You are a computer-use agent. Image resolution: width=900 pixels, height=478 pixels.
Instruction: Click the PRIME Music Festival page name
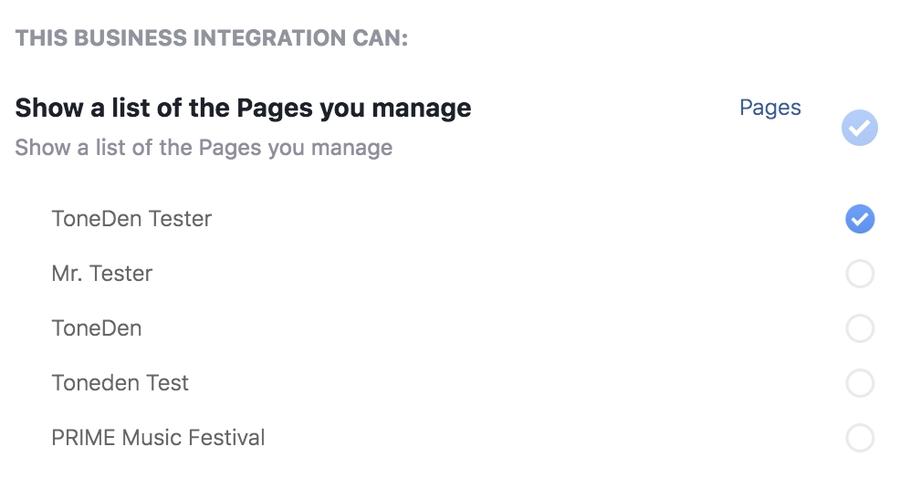click(158, 438)
